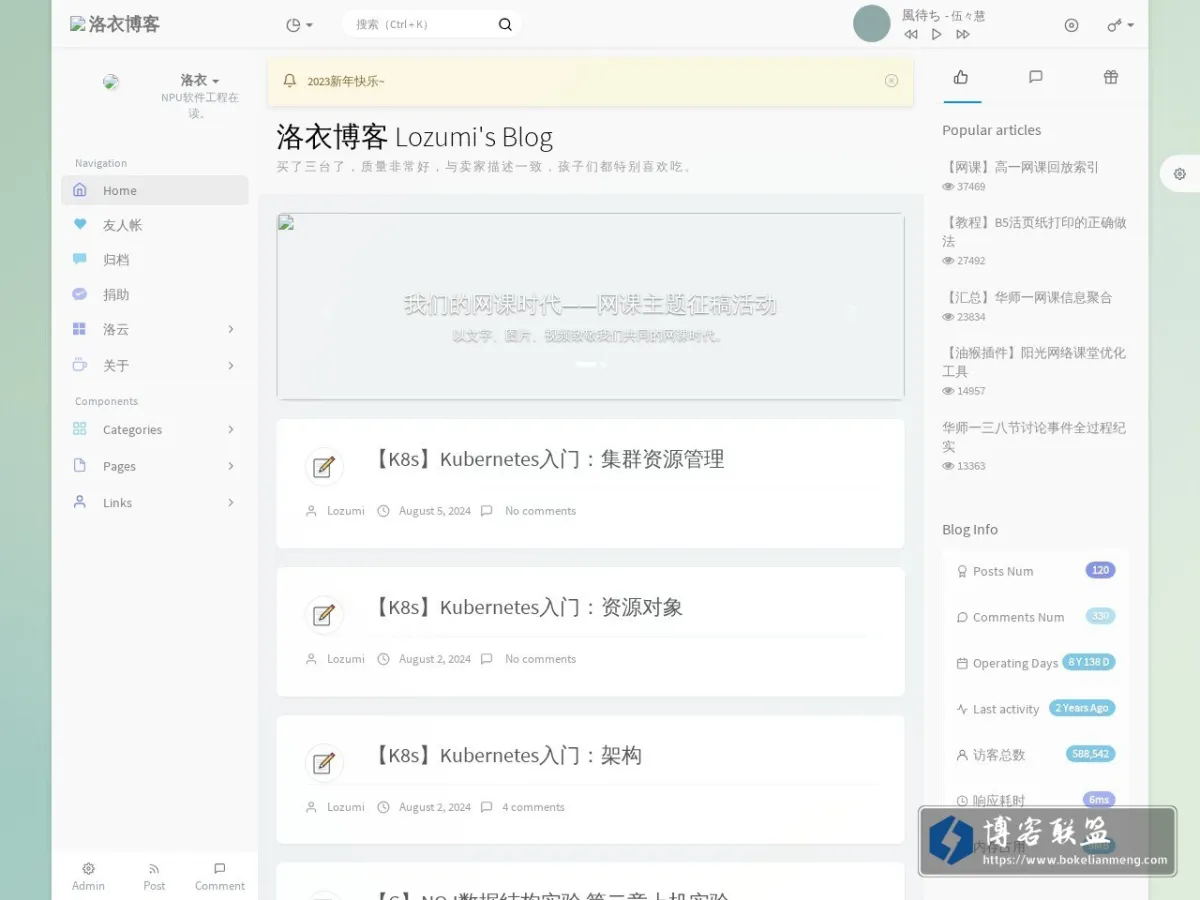Click the search magnifier icon
The width and height of the screenshot is (1200, 900).
tap(505, 25)
